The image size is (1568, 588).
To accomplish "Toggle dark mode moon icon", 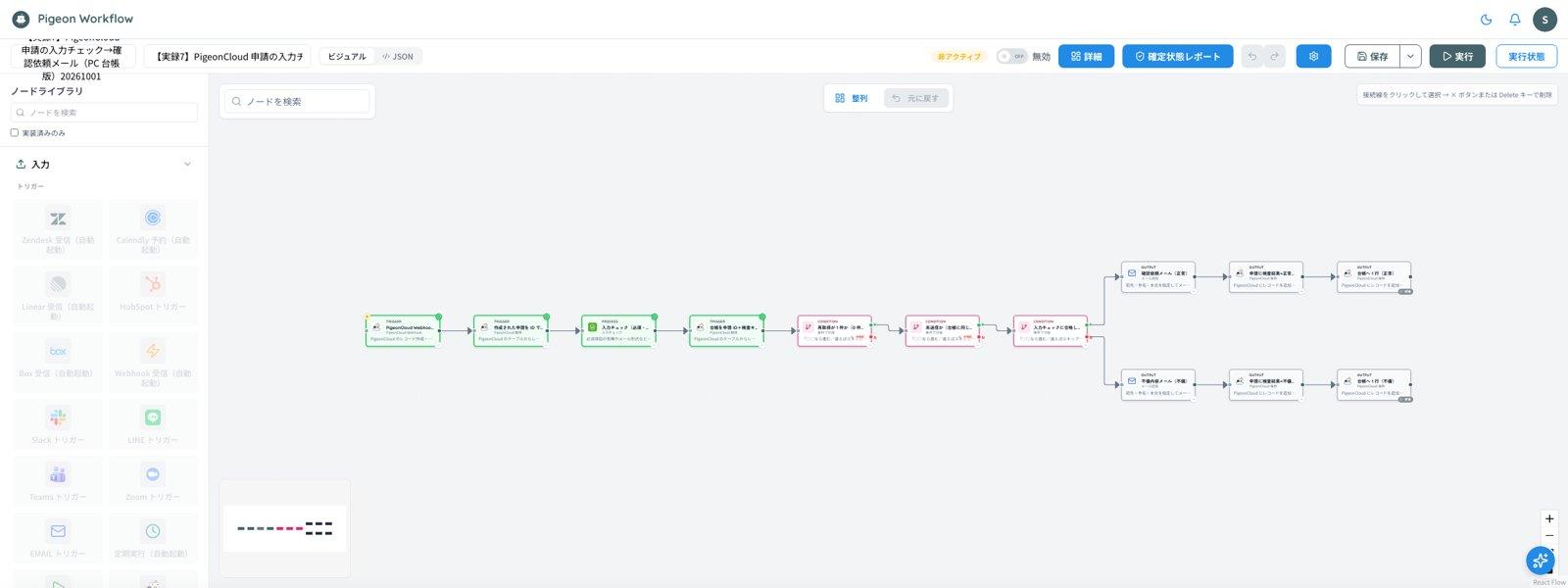I will pos(1486,20).
